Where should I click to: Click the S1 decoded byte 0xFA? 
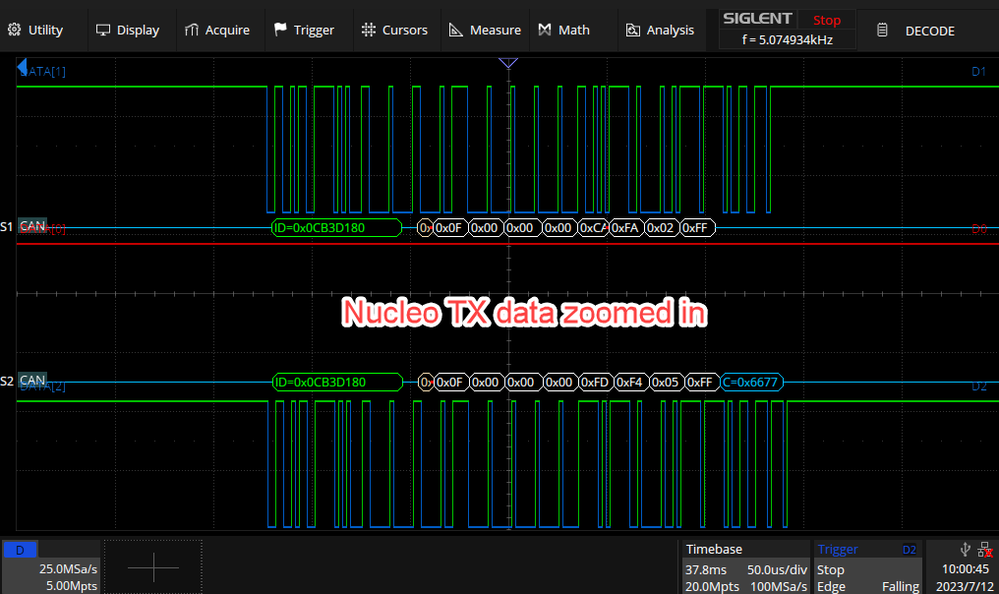click(625, 228)
